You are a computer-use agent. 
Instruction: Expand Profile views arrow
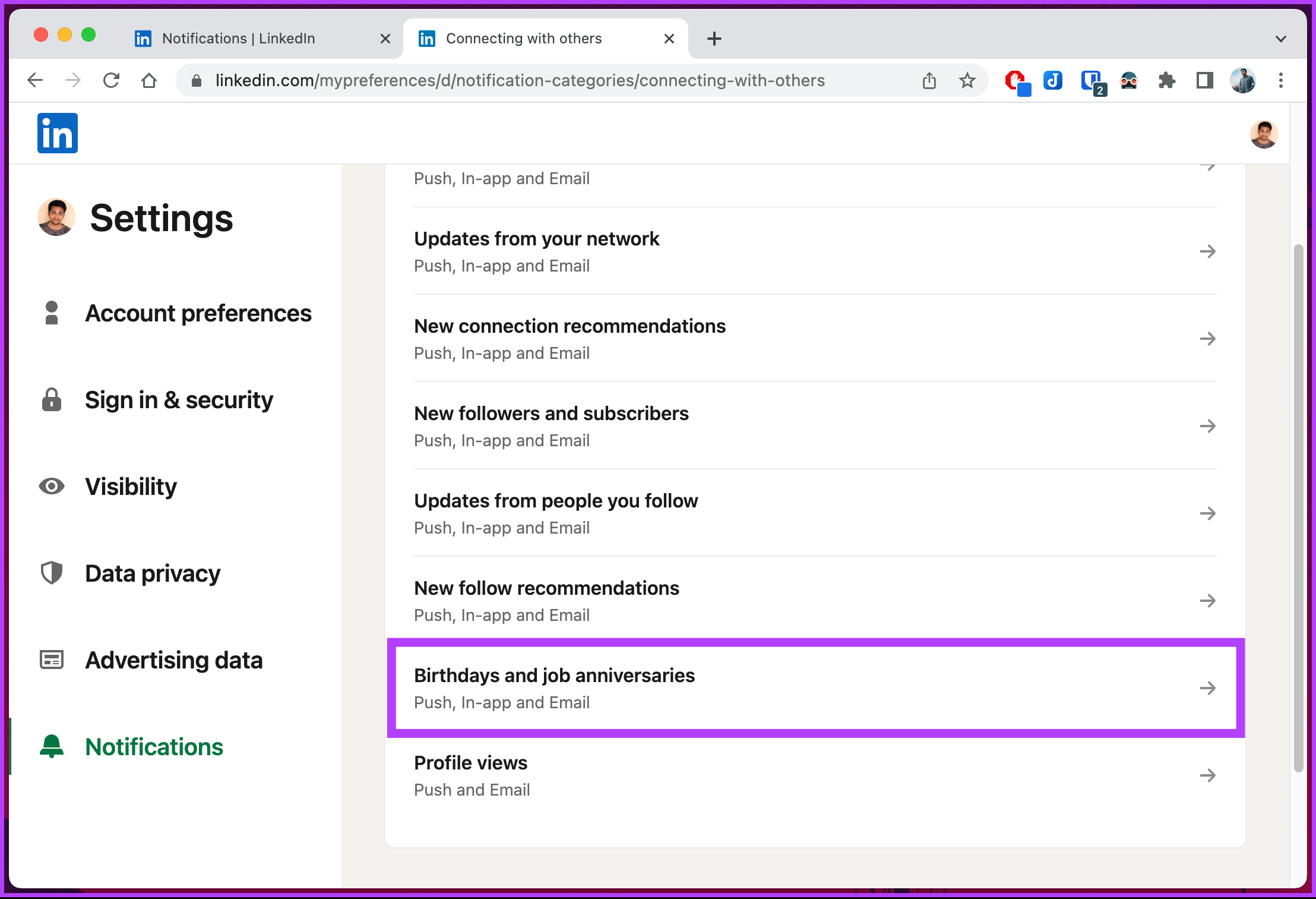point(1207,775)
